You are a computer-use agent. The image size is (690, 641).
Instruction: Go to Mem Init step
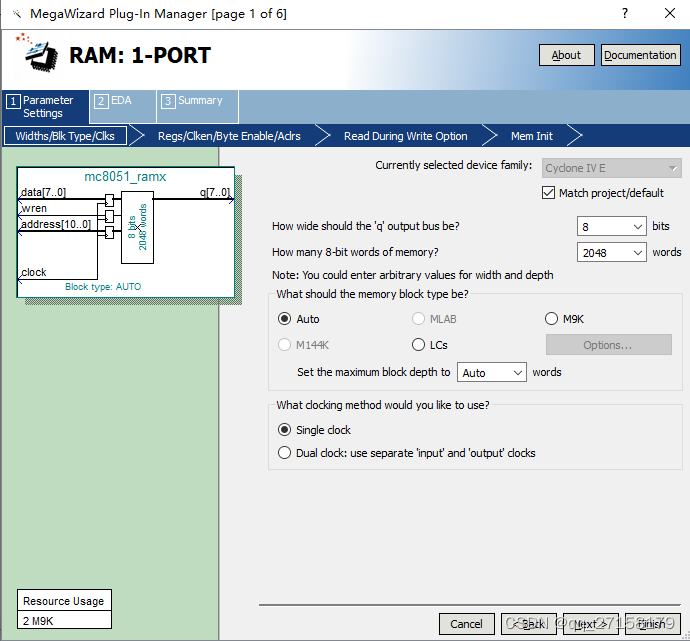532,136
